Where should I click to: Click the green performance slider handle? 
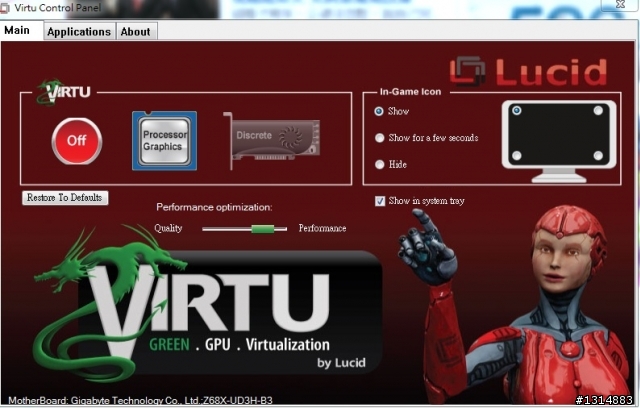[x=262, y=229]
